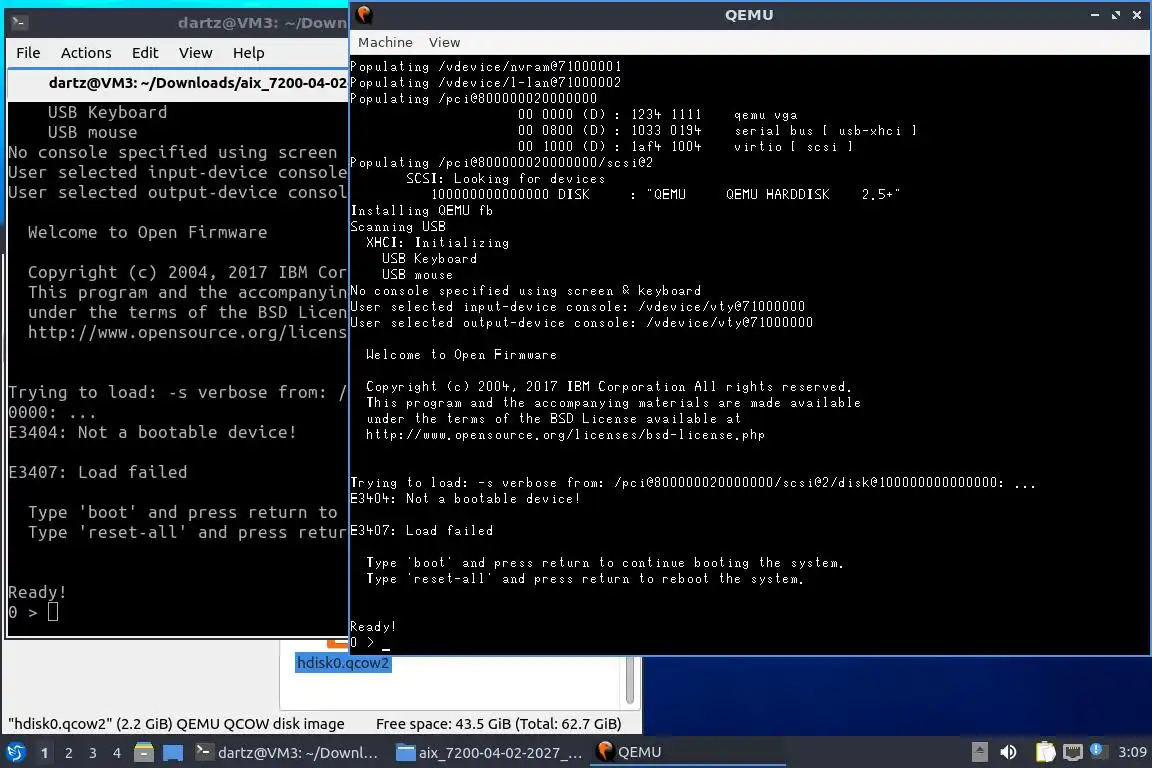Screen dimensions: 1152x768
Task: Minimize the QEMU window
Action: pos(1095,15)
